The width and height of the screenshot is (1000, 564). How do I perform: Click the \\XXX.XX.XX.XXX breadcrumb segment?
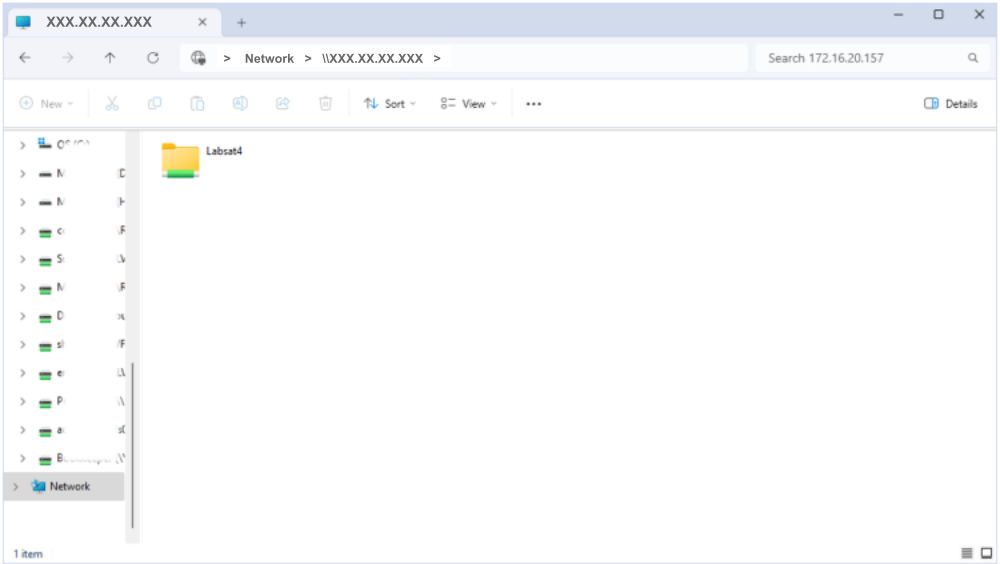(372, 58)
